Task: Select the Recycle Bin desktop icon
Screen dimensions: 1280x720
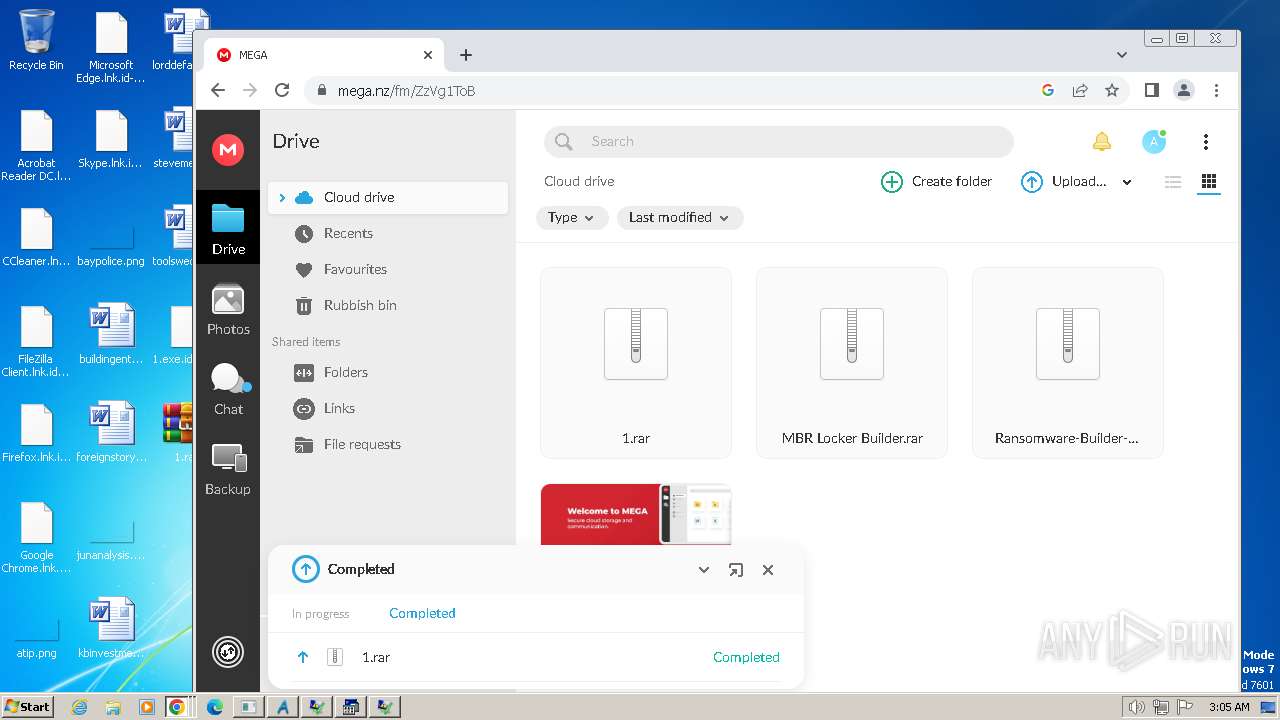Action: tap(36, 41)
